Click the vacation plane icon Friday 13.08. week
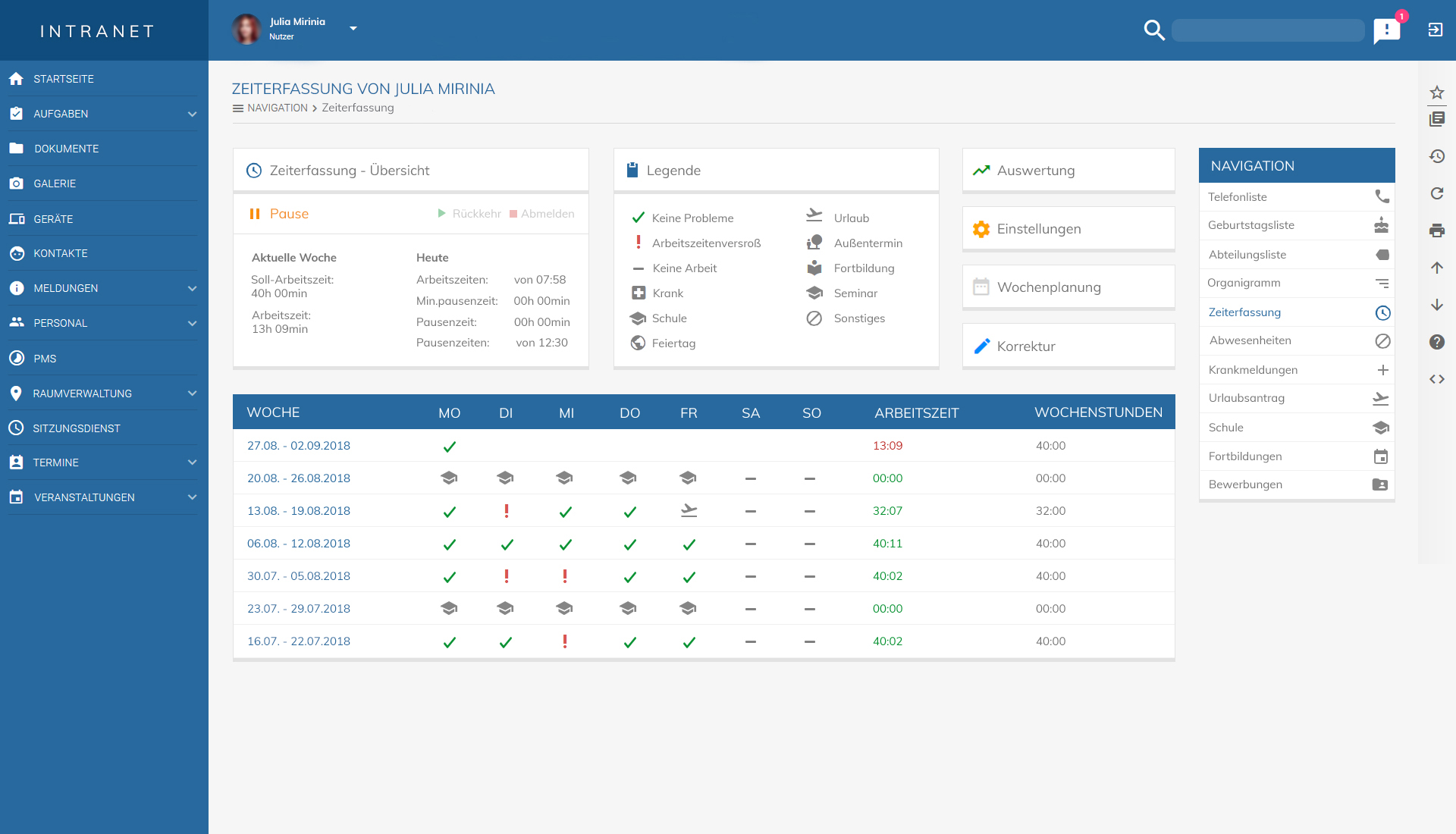Screen dimensions: 1456x834 [689, 511]
